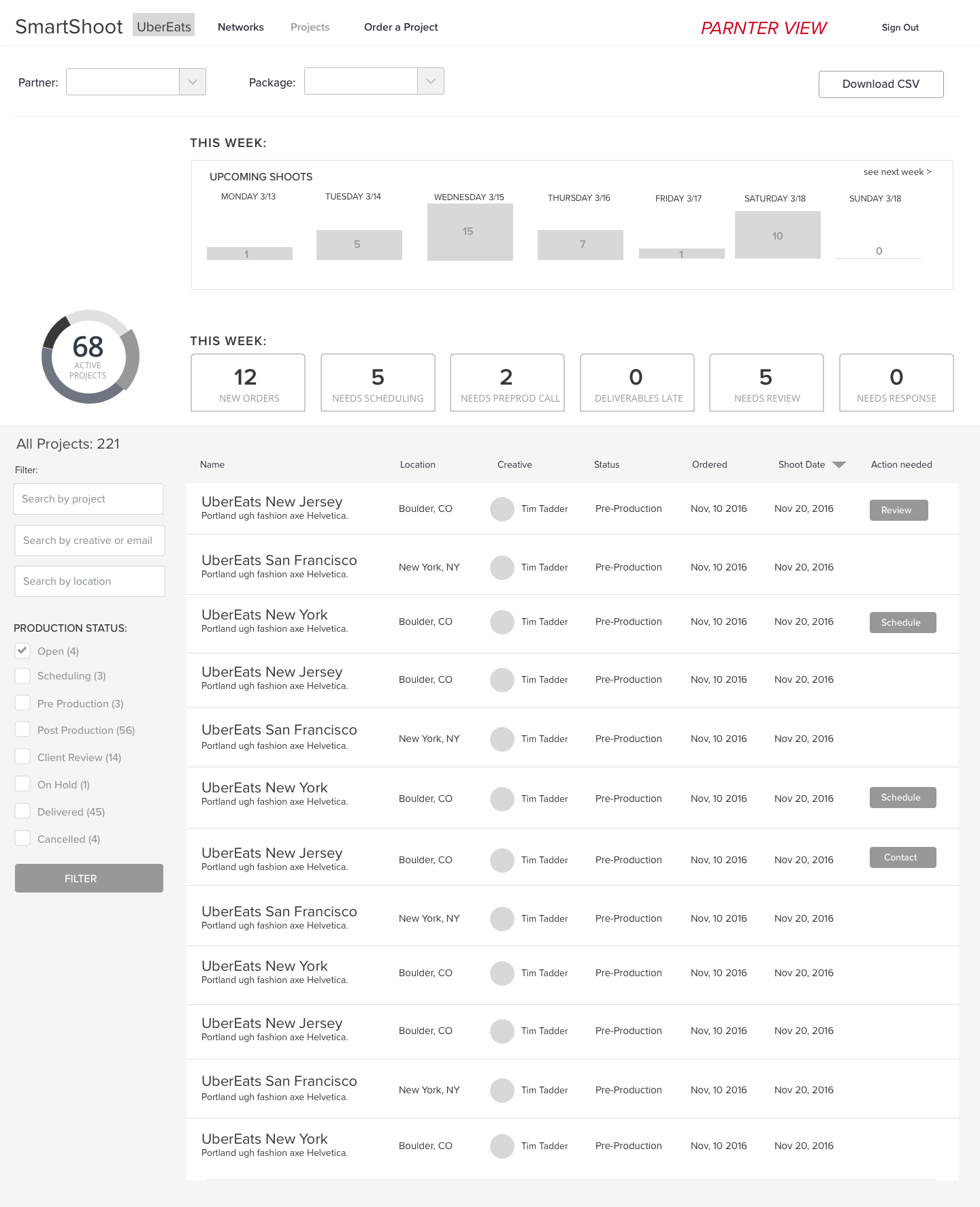Click the Monday 3/13 shoots bar
Image resolution: width=980 pixels, height=1207 pixels.
[x=250, y=253]
